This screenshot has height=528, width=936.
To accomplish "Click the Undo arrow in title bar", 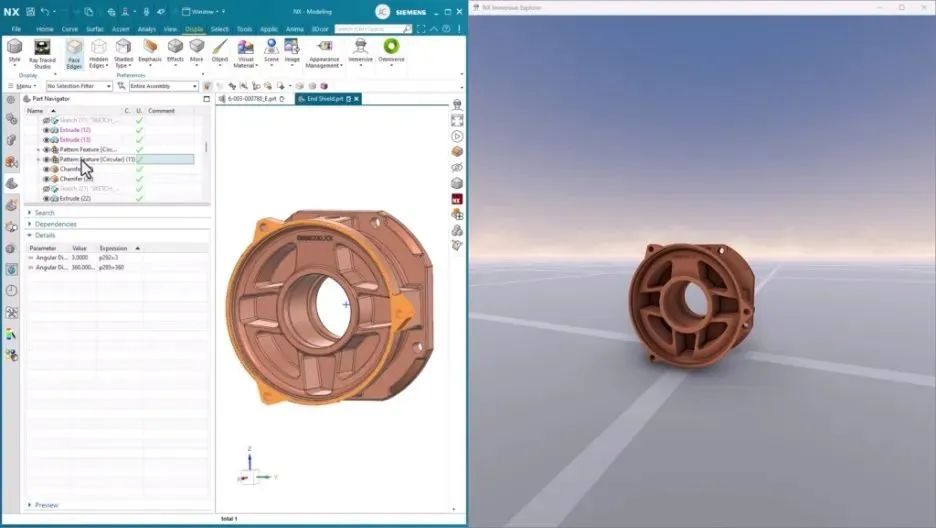I will [x=44, y=11].
